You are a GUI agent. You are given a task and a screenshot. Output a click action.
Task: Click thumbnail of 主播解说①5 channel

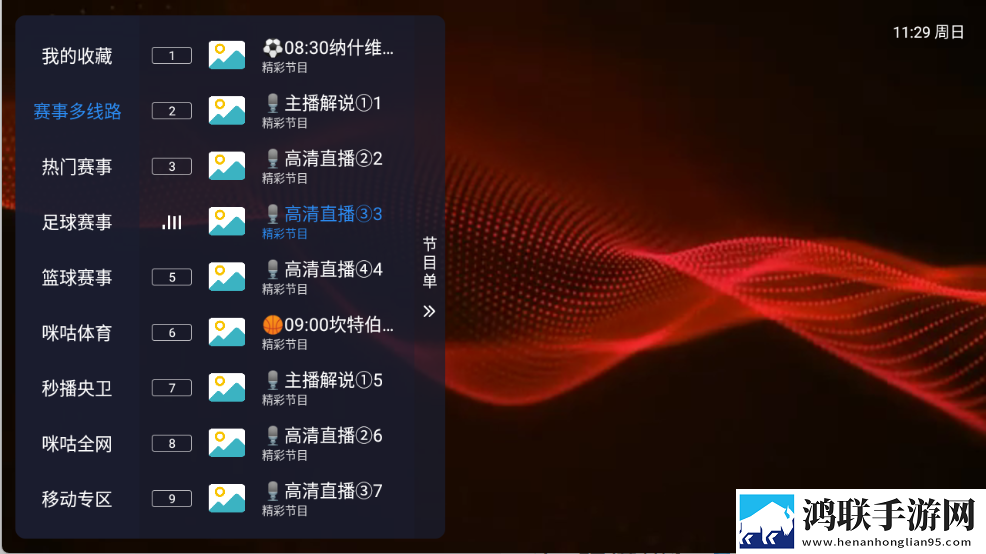click(x=227, y=387)
